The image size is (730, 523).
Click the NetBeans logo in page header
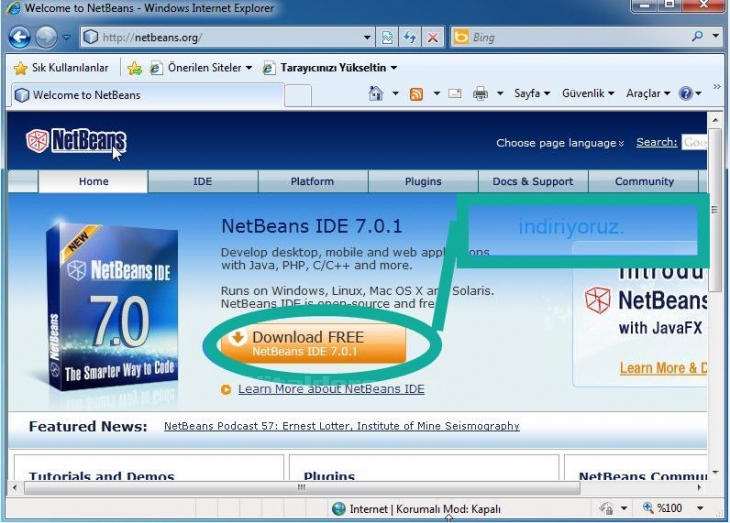coord(76,141)
